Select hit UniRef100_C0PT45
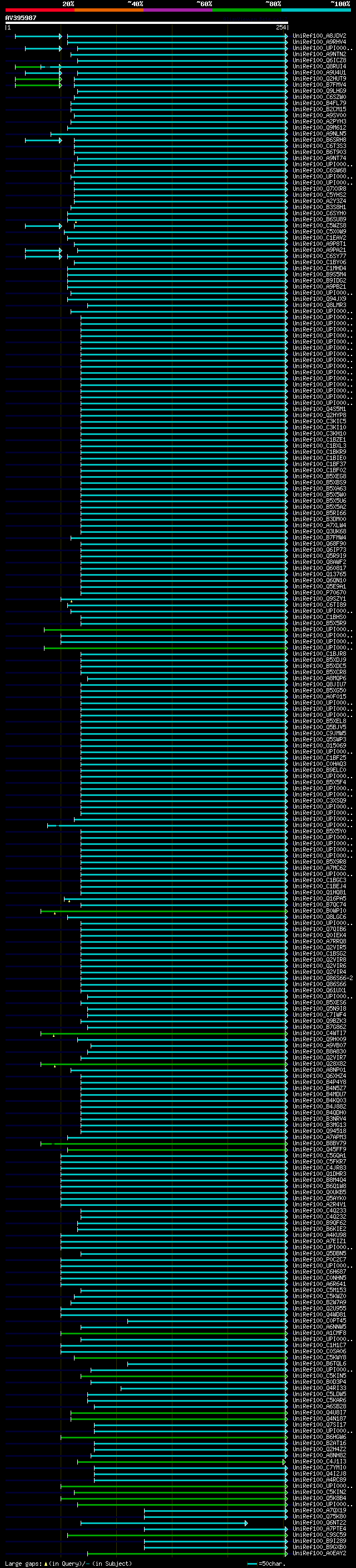This screenshot has width=356, height=1568. click(x=319, y=1321)
